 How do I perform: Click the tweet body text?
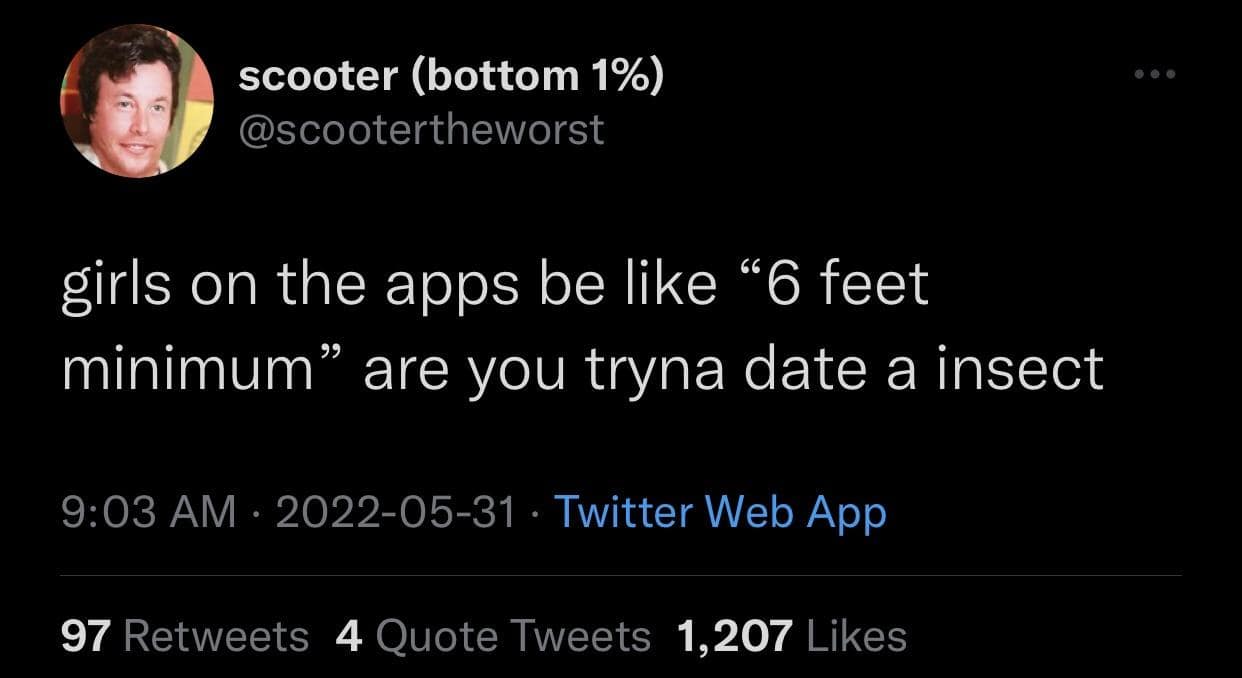(x=580, y=328)
